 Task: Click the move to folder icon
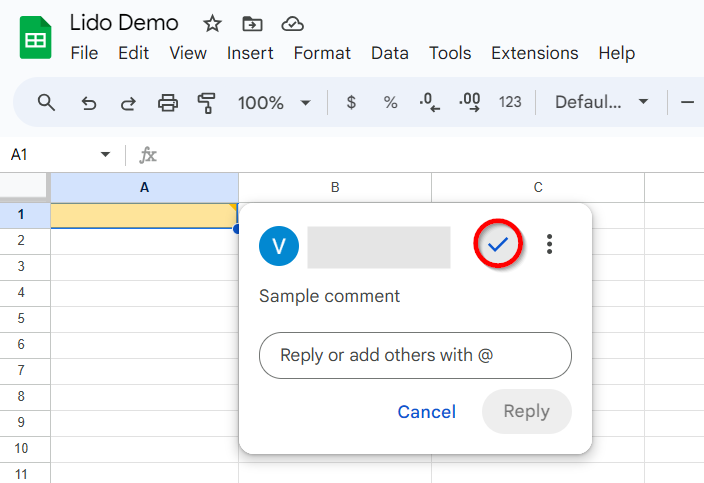(252, 24)
